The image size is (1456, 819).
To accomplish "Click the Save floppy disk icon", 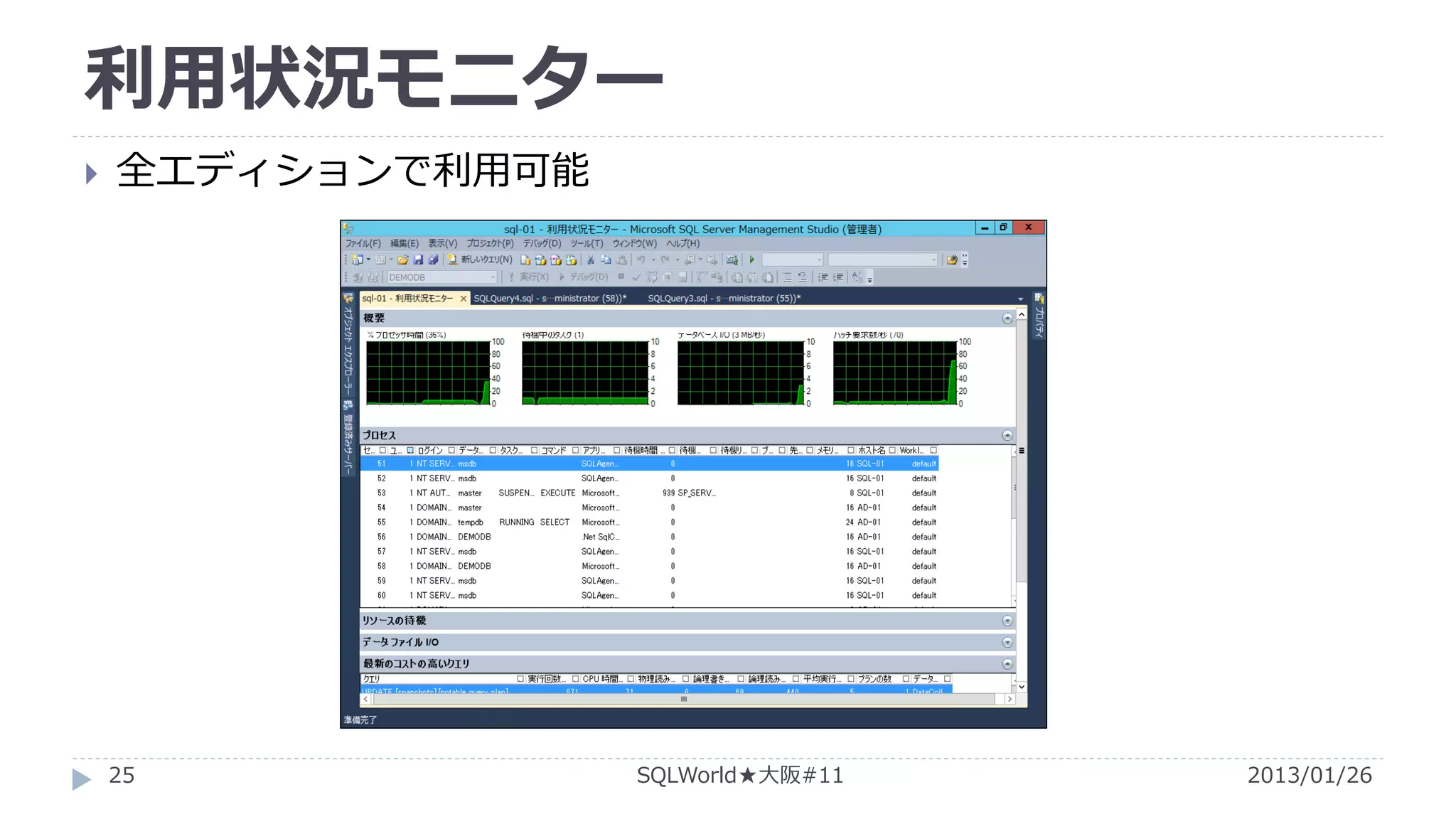I will point(418,259).
